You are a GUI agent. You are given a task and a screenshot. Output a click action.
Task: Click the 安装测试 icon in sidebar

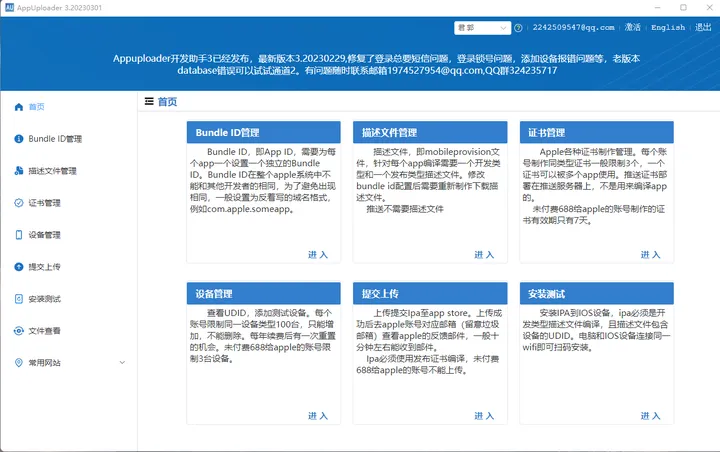pyautogui.click(x=19, y=299)
